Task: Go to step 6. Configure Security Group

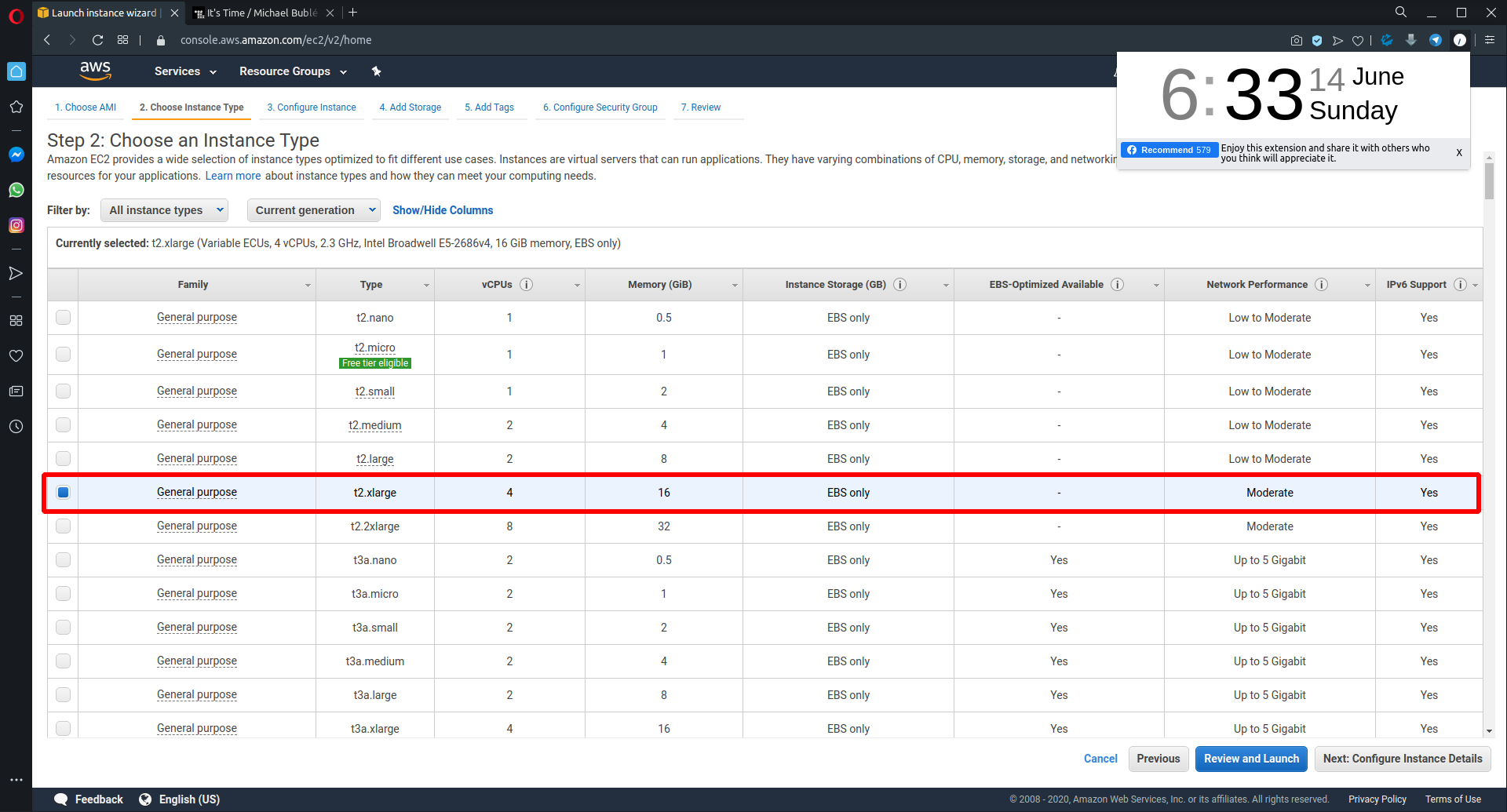Action: pos(600,107)
